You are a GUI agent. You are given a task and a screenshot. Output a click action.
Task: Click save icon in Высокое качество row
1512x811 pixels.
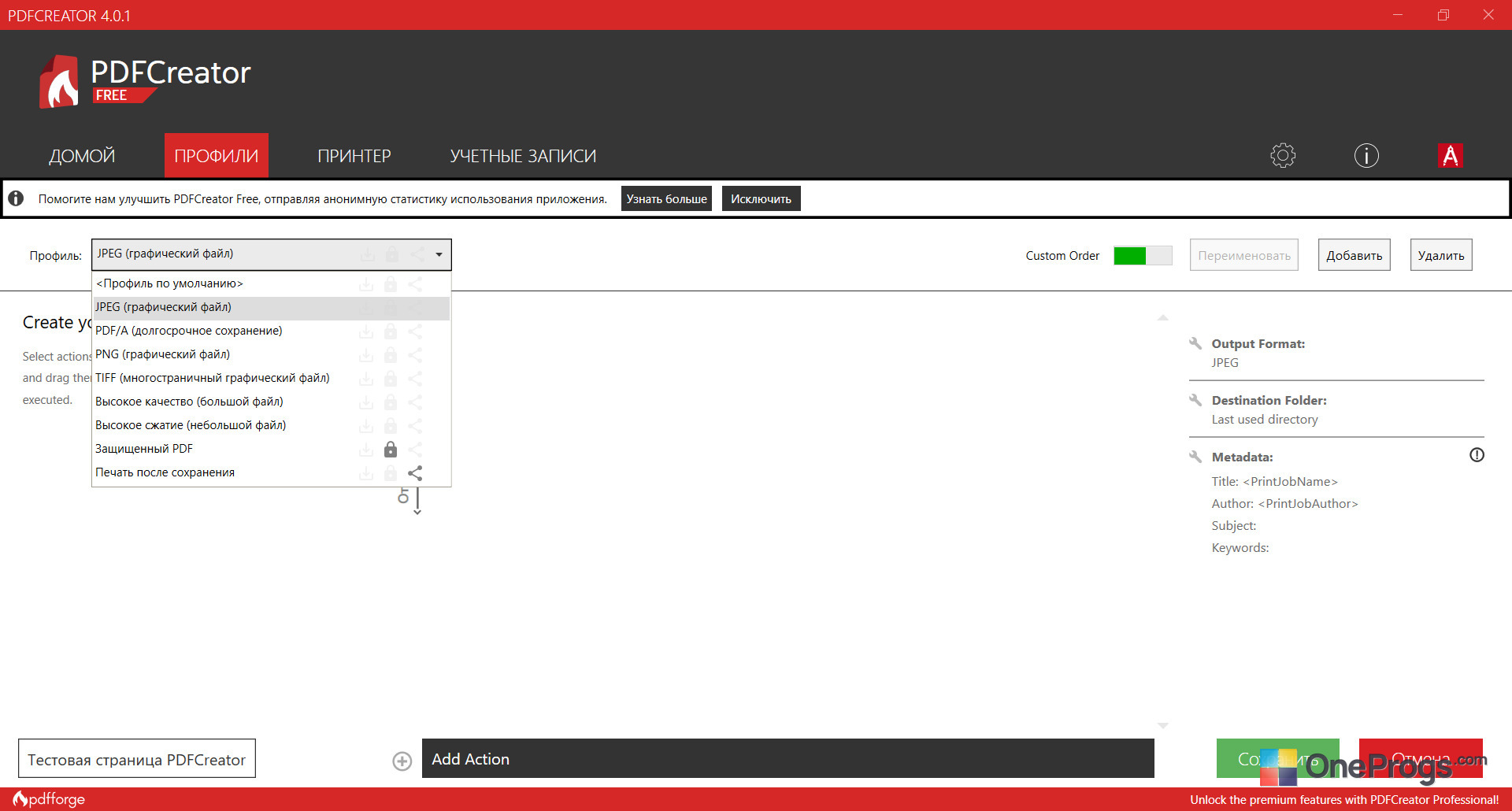366,402
